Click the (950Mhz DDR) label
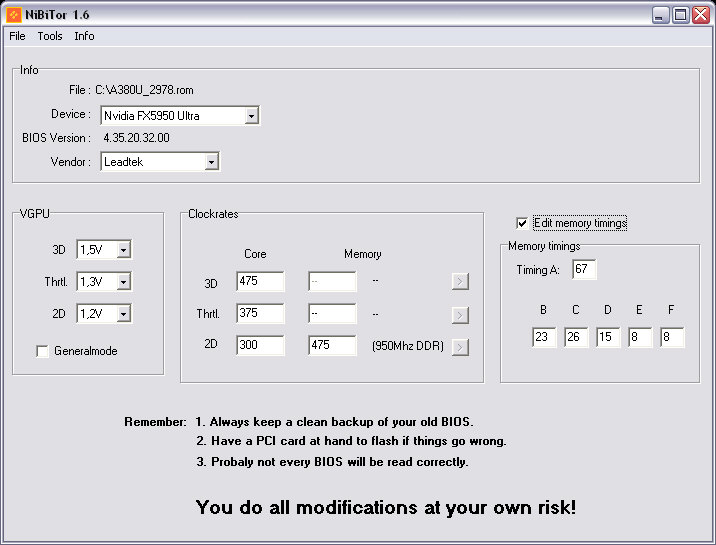The image size is (716, 545). 408,346
